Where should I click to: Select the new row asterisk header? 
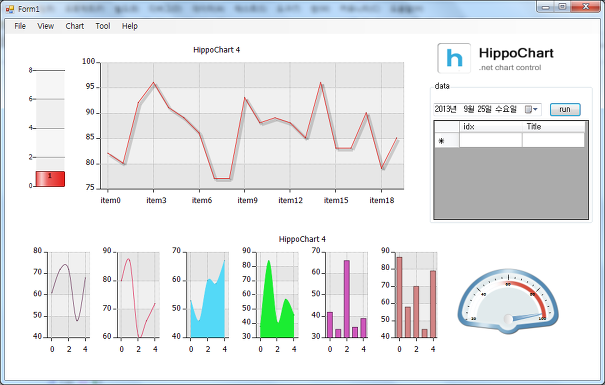point(446,140)
